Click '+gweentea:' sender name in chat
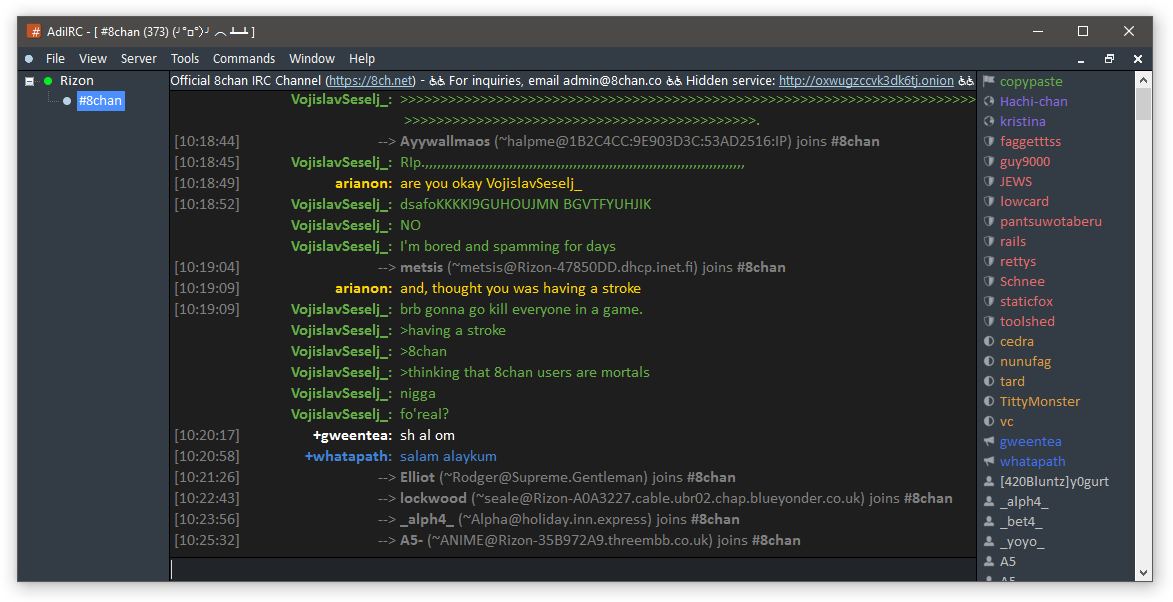This screenshot has width=1173, height=602. coord(352,435)
